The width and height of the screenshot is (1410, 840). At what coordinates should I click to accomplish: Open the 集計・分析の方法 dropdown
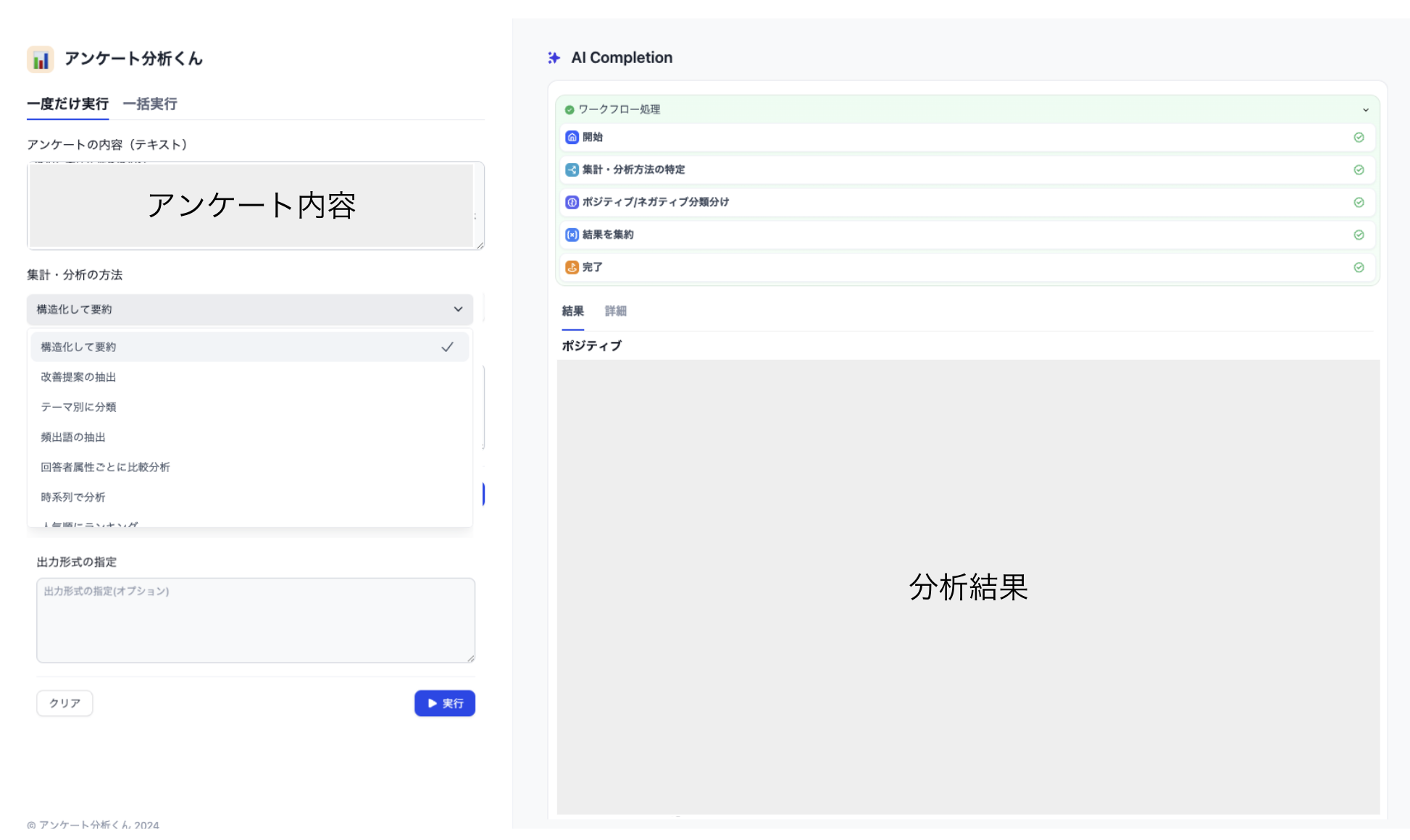coord(249,309)
